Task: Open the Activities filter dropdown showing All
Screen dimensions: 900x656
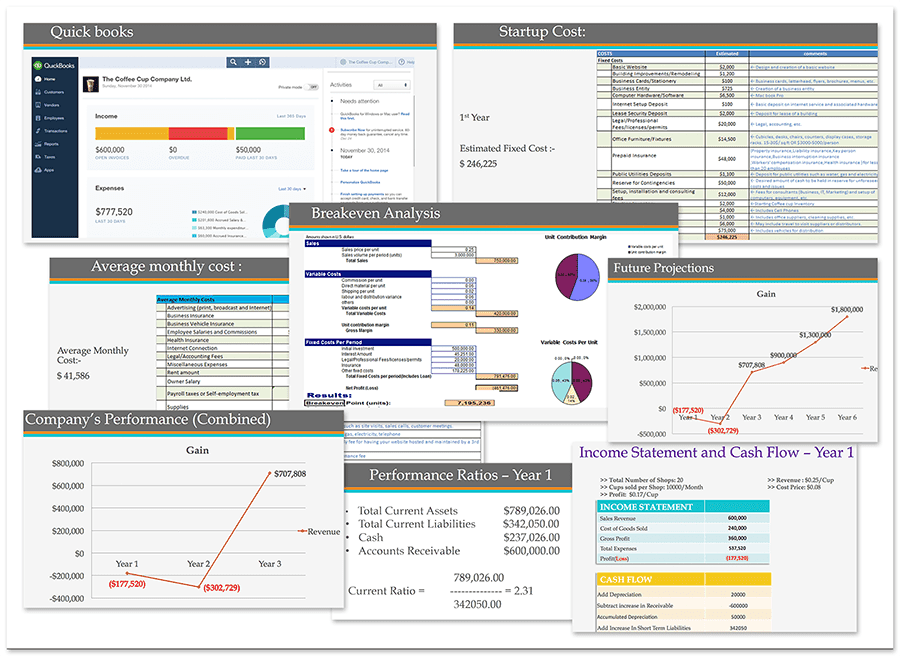Action: [392, 86]
